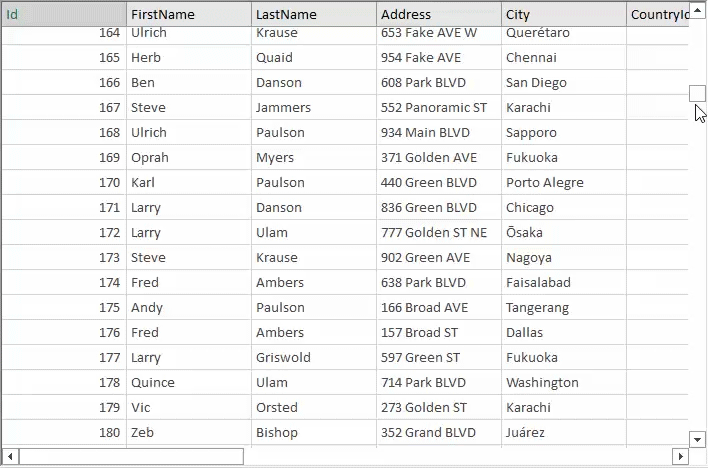Select address 552 Panoramic ST

439,108
